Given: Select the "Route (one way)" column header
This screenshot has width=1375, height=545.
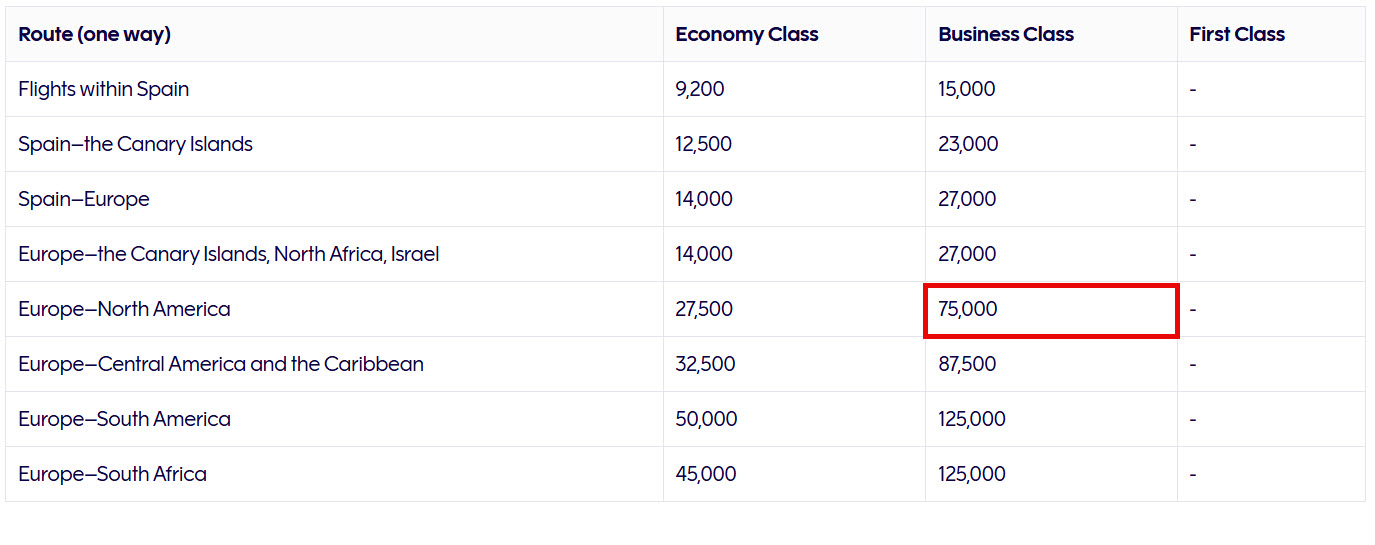Looking at the screenshot, I should [x=95, y=35].
